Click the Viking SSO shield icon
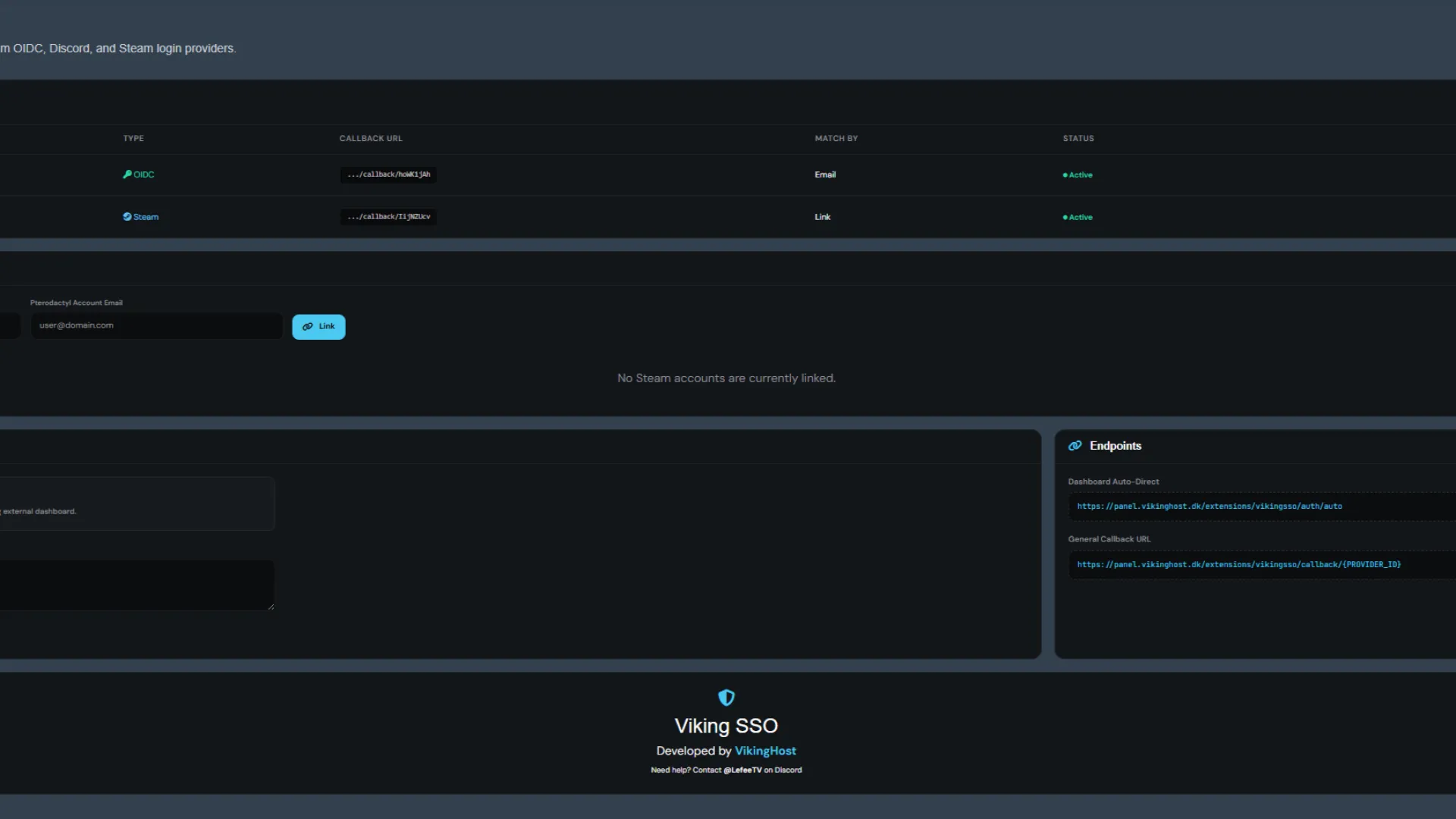1456x819 pixels. pos(726,698)
